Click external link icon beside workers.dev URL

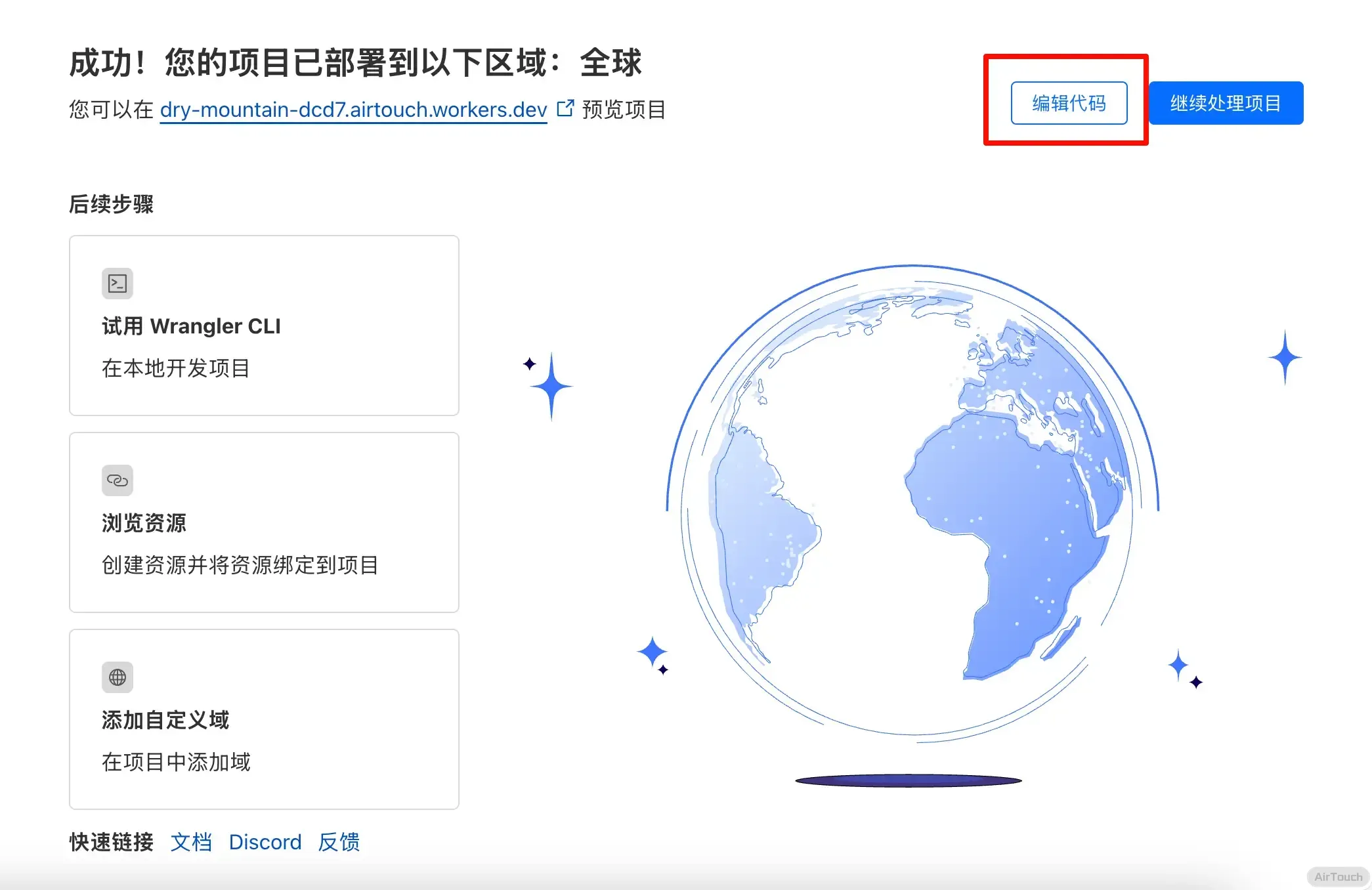(x=565, y=108)
